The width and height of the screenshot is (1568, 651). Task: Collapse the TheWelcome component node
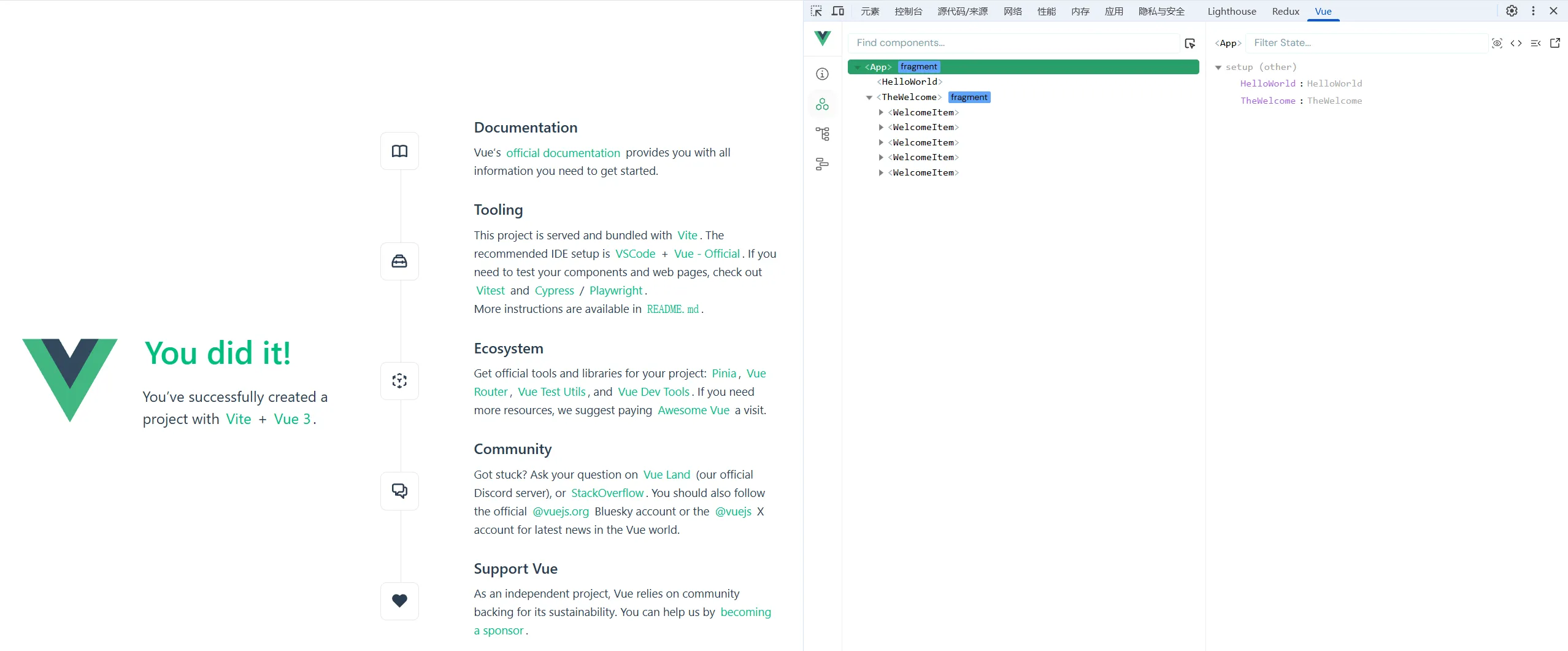pyautogui.click(x=869, y=98)
